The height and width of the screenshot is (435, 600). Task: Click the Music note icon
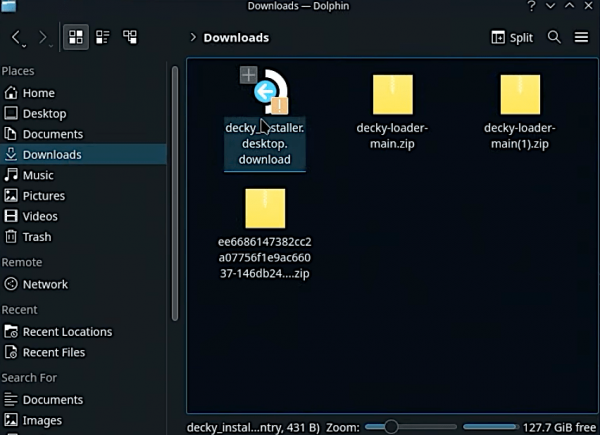pos(11,174)
